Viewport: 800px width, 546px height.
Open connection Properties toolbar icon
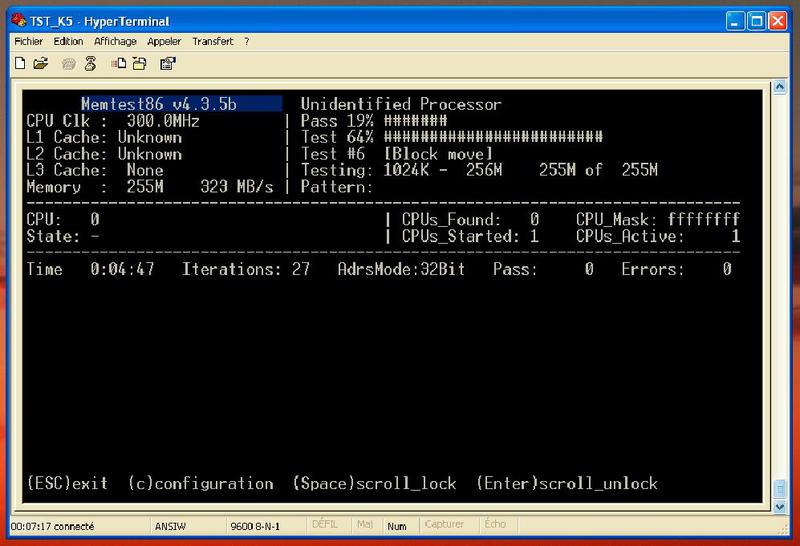point(168,63)
